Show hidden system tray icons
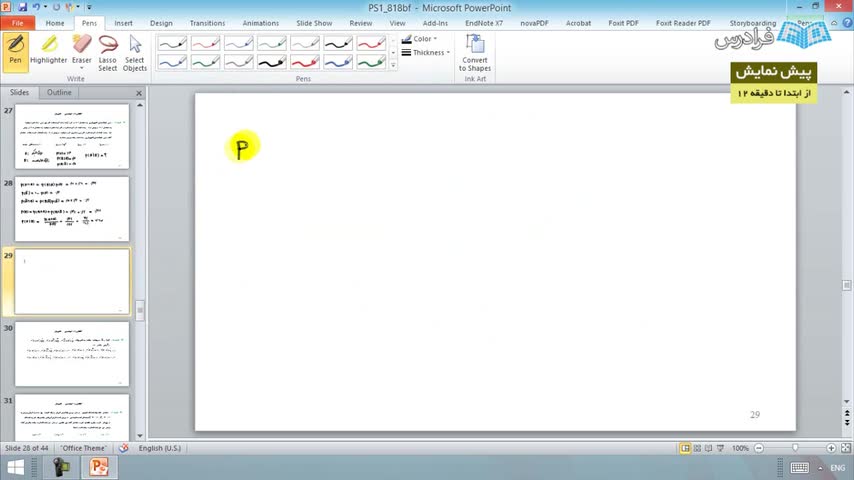The image size is (854, 480). (x=820, y=468)
